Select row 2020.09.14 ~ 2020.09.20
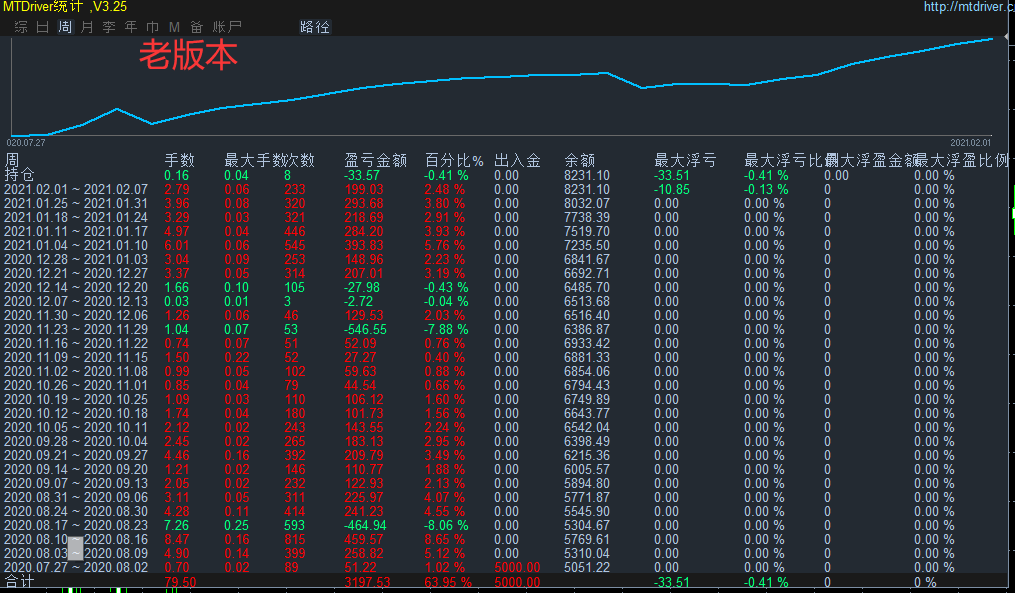The width and height of the screenshot is (1015, 593). point(76,469)
